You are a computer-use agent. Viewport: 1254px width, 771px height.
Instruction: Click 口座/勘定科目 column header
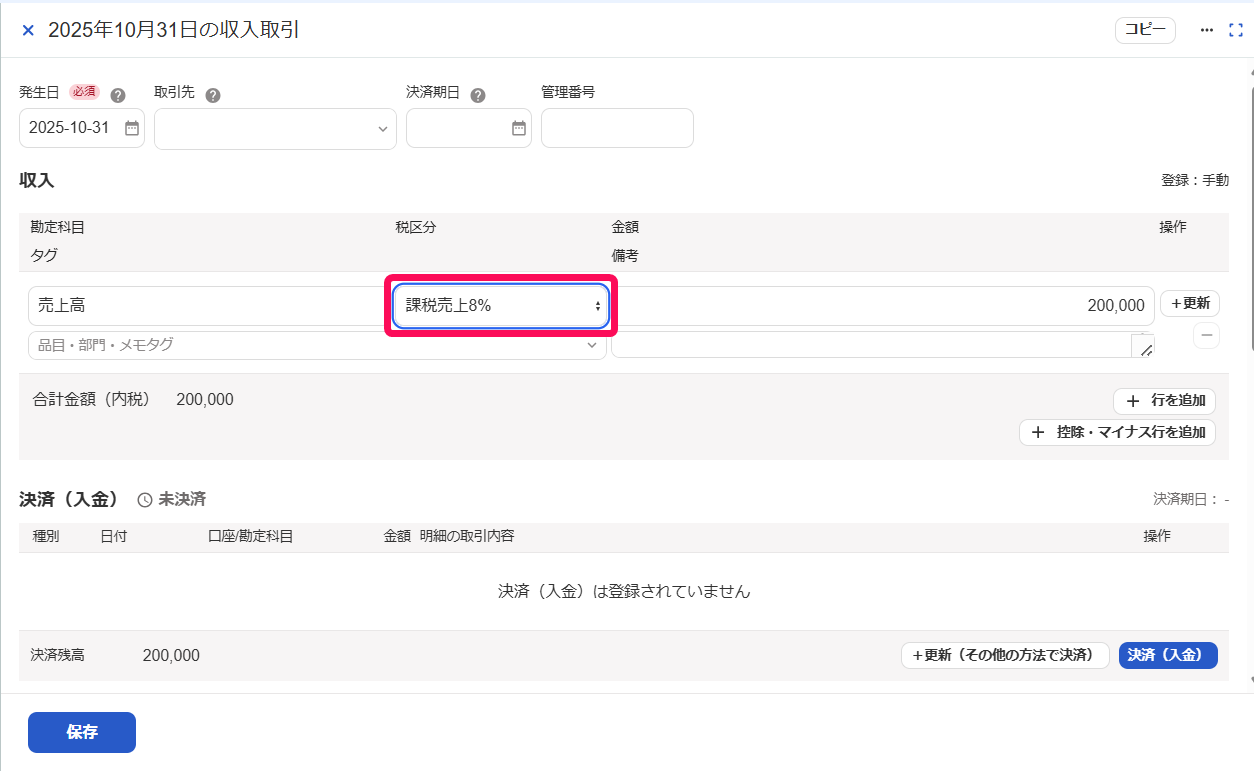(x=250, y=537)
